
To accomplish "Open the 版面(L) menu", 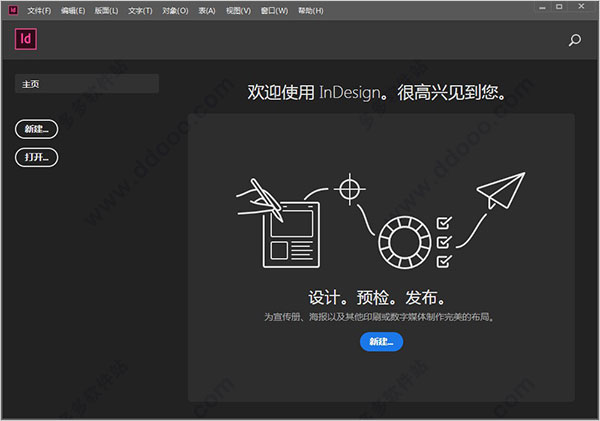I will click(x=106, y=11).
